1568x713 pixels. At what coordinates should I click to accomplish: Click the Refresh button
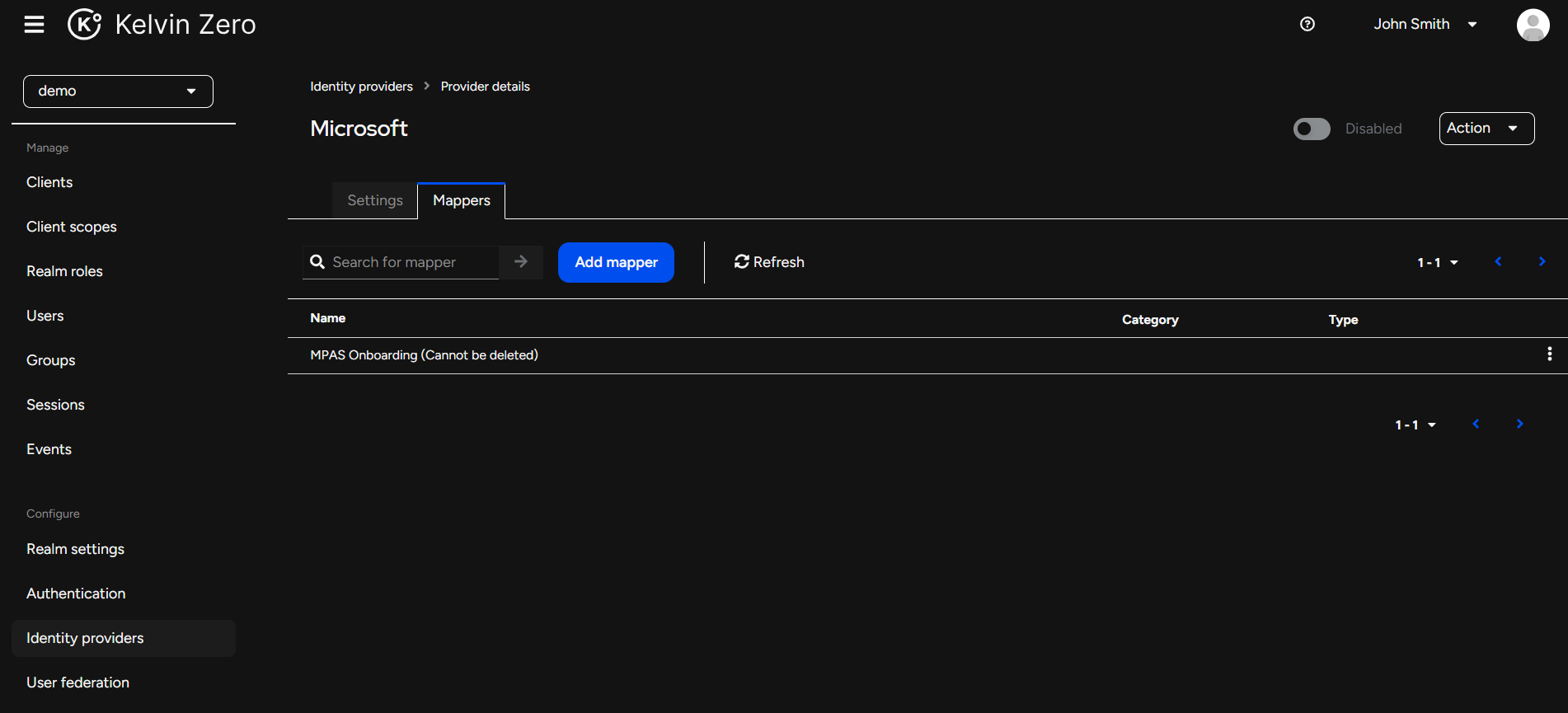tap(769, 262)
